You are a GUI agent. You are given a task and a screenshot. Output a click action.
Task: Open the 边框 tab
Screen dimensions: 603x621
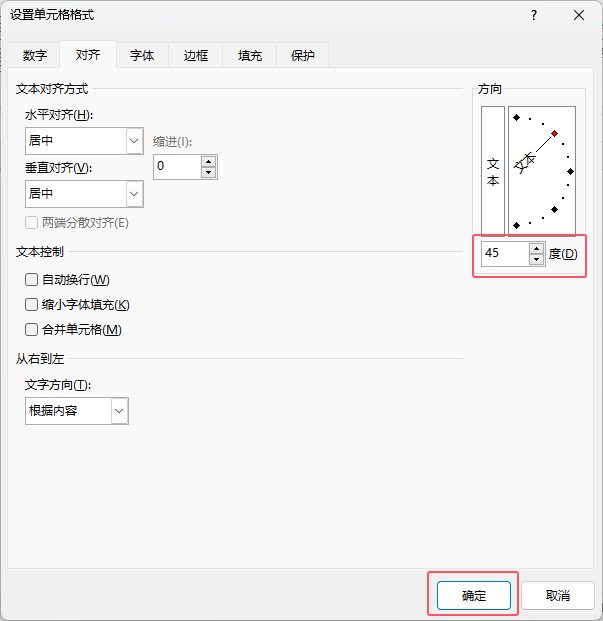[x=196, y=56]
